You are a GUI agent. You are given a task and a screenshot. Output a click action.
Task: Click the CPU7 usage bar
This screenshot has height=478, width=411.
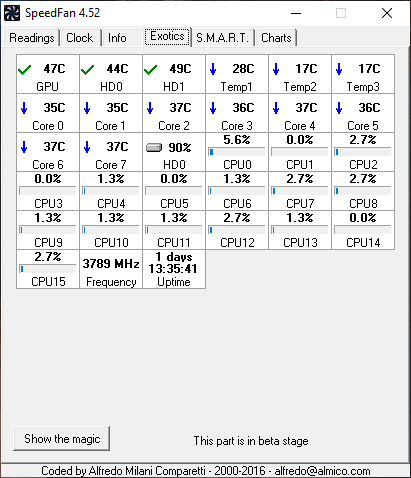300,191
